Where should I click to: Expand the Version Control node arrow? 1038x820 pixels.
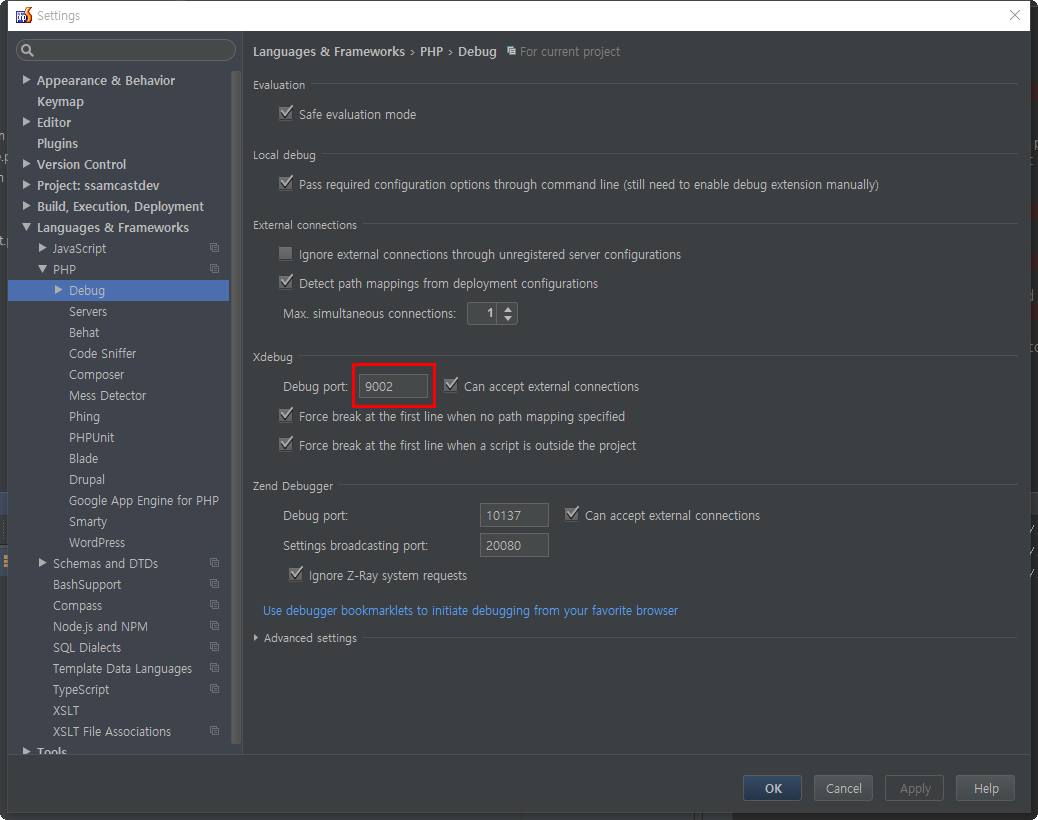pos(26,164)
